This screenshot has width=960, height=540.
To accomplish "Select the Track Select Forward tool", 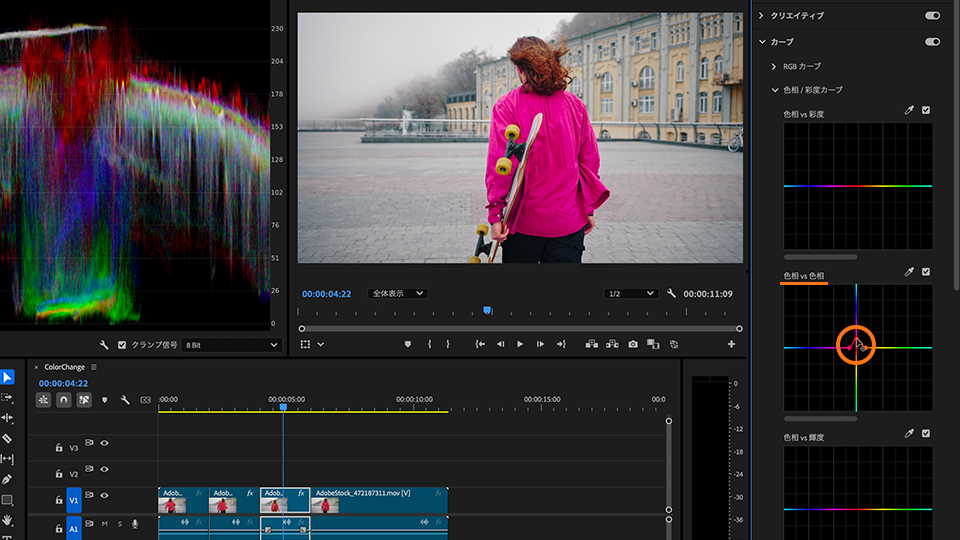I will 7,397.
